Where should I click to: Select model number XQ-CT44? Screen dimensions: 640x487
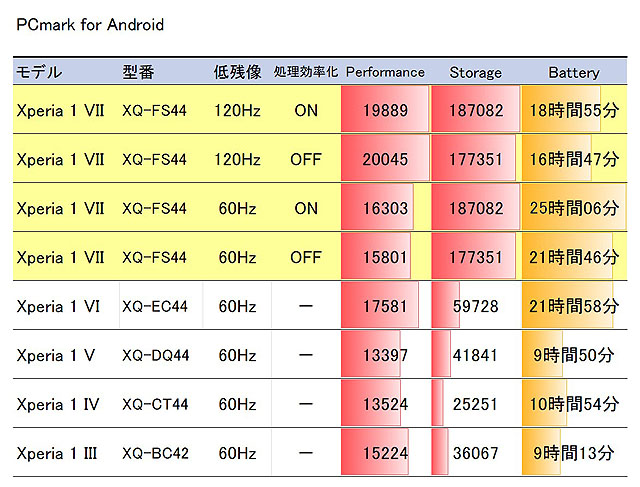coord(155,404)
